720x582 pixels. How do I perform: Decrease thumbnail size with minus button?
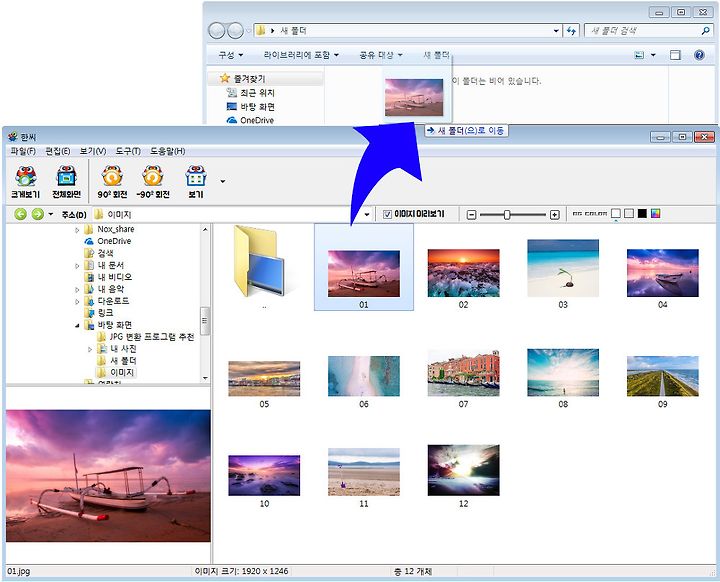[471, 215]
